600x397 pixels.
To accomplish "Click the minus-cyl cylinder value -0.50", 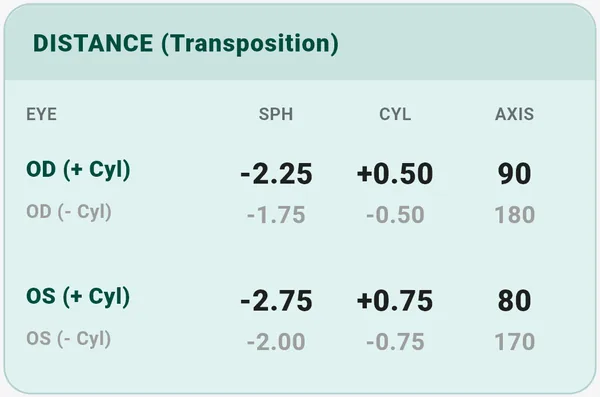I will click(395, 215).
